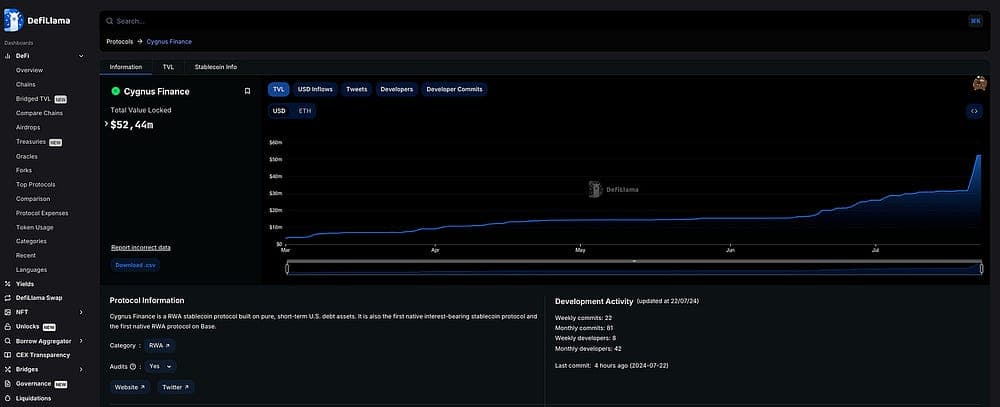Toggle the USD Inflows chart metric
1000x407 pixels.
[x=315, y=89]
